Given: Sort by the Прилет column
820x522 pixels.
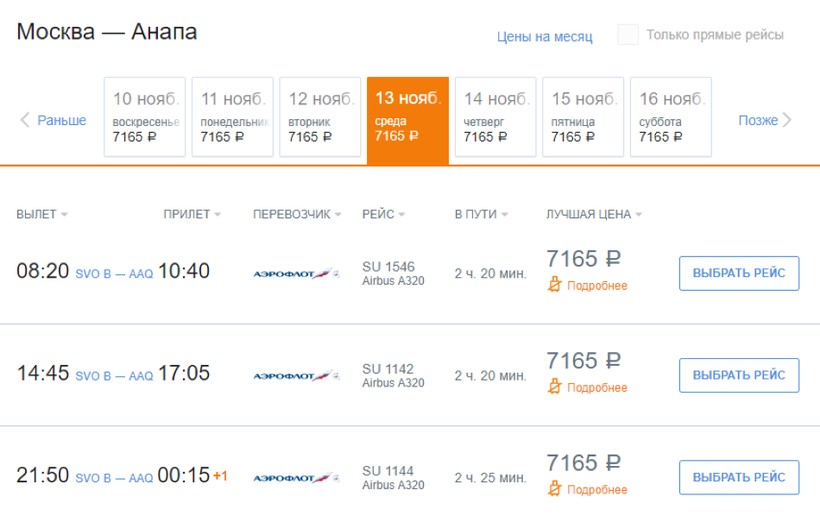Looking at the screenshot, I should (192, 214).
